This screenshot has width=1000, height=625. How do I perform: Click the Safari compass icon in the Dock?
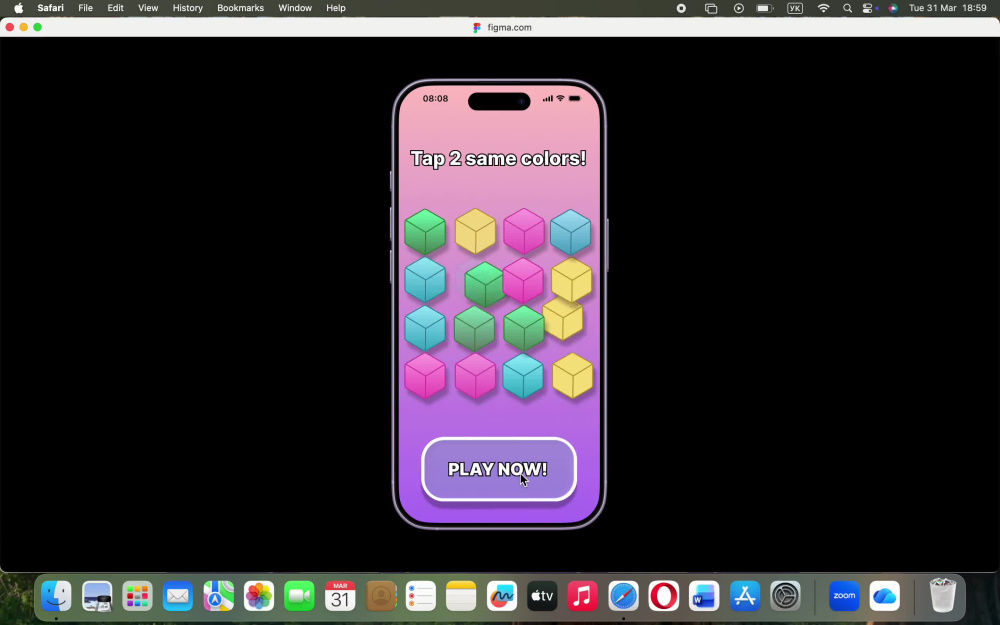(x=623, y=596)
